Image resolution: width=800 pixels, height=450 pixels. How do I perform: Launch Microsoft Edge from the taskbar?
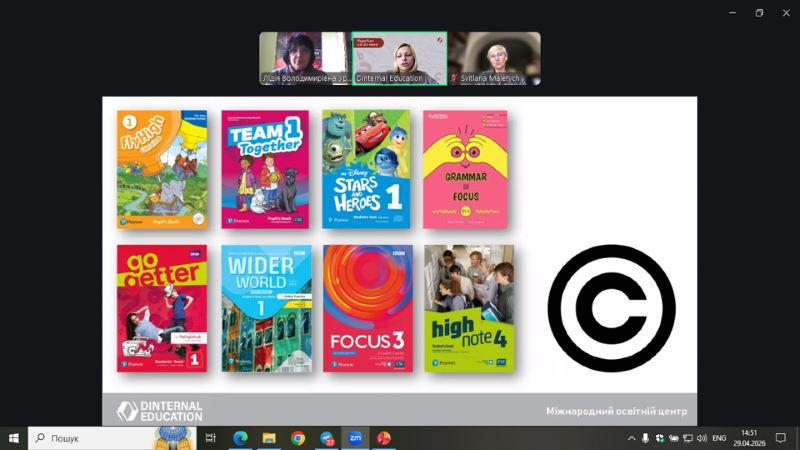tap(240, 438)
